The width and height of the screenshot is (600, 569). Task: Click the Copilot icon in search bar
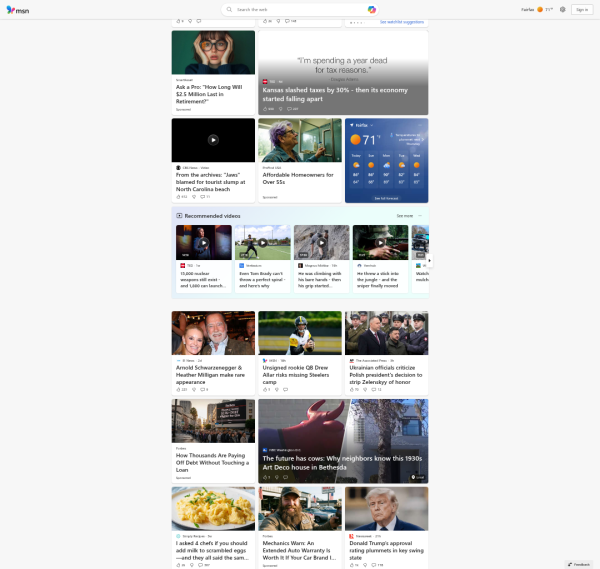click(371, 10)
